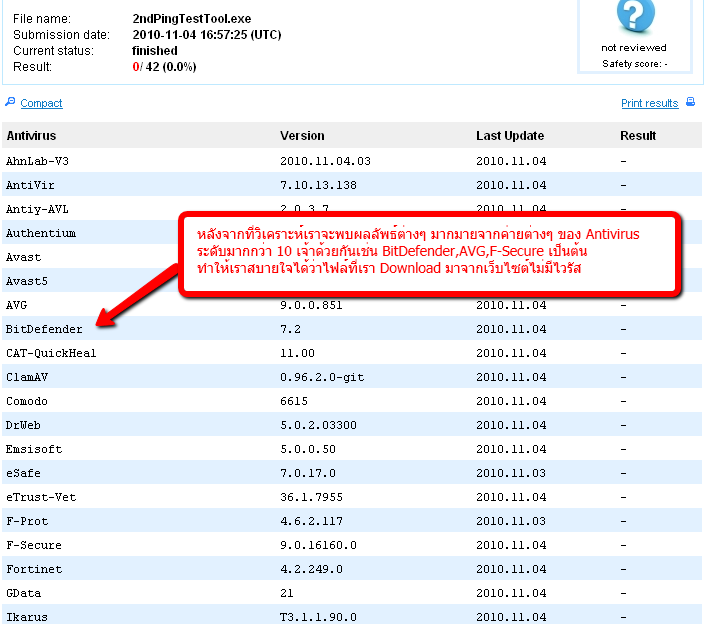Click Fortinet version 4.2.249.0
Viewport: 706px width, 624px height.
[311, 569]
